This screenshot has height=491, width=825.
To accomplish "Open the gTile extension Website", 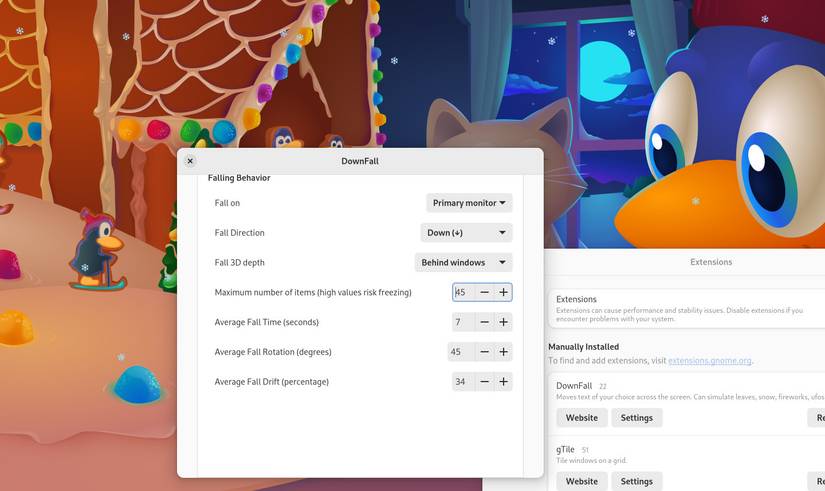I will tap(582, 481).
